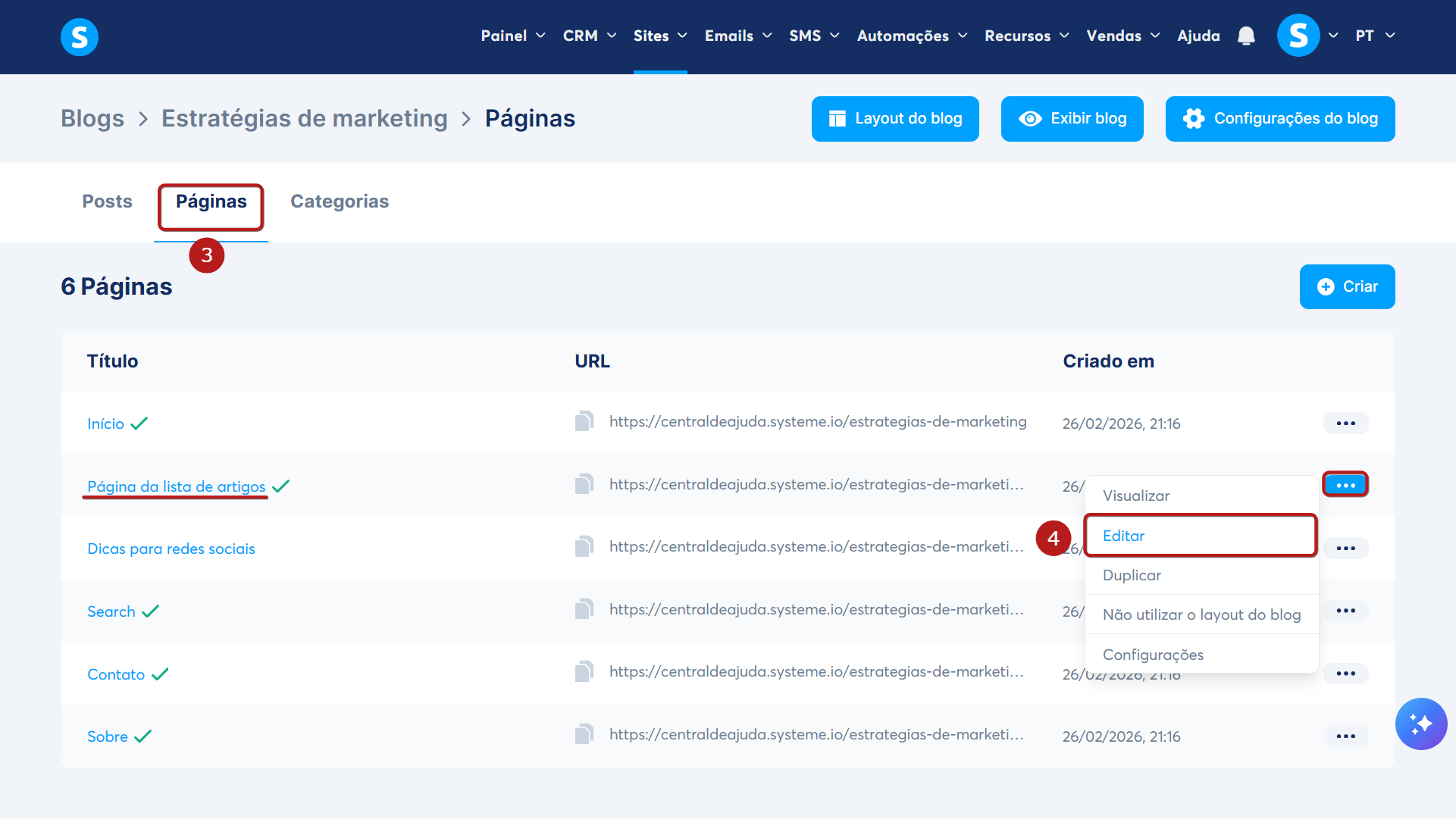Copy the Contato page URL
The height and width of the screenshot is (819, 1456).
(584, 671)
